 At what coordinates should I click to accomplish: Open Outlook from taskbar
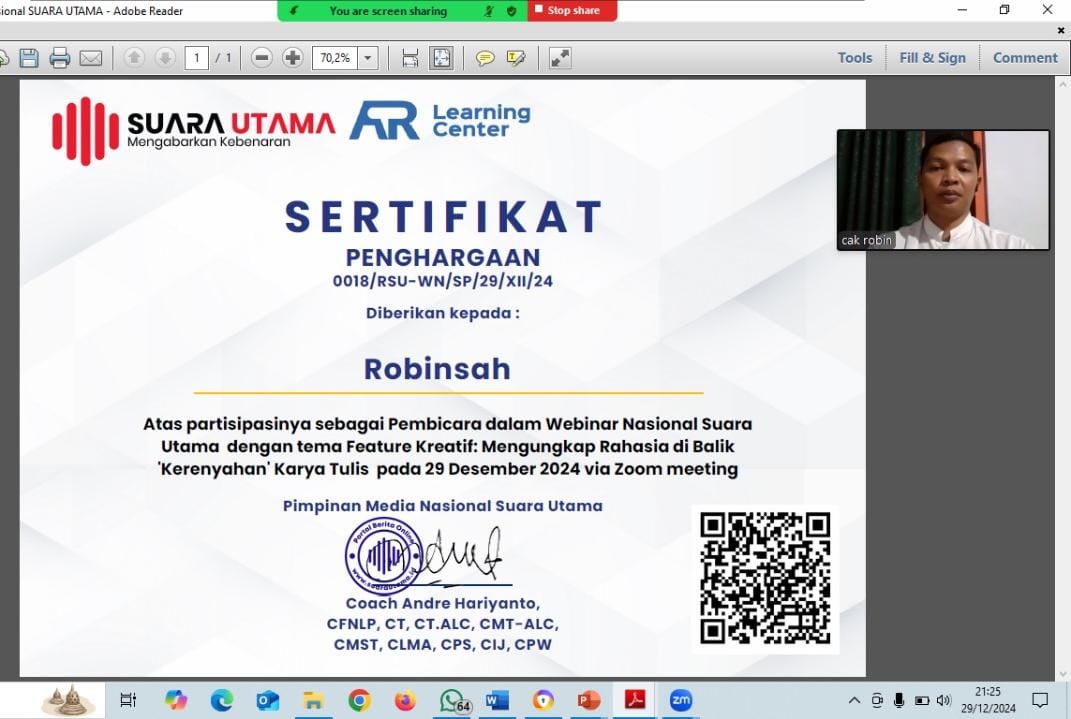267,700
